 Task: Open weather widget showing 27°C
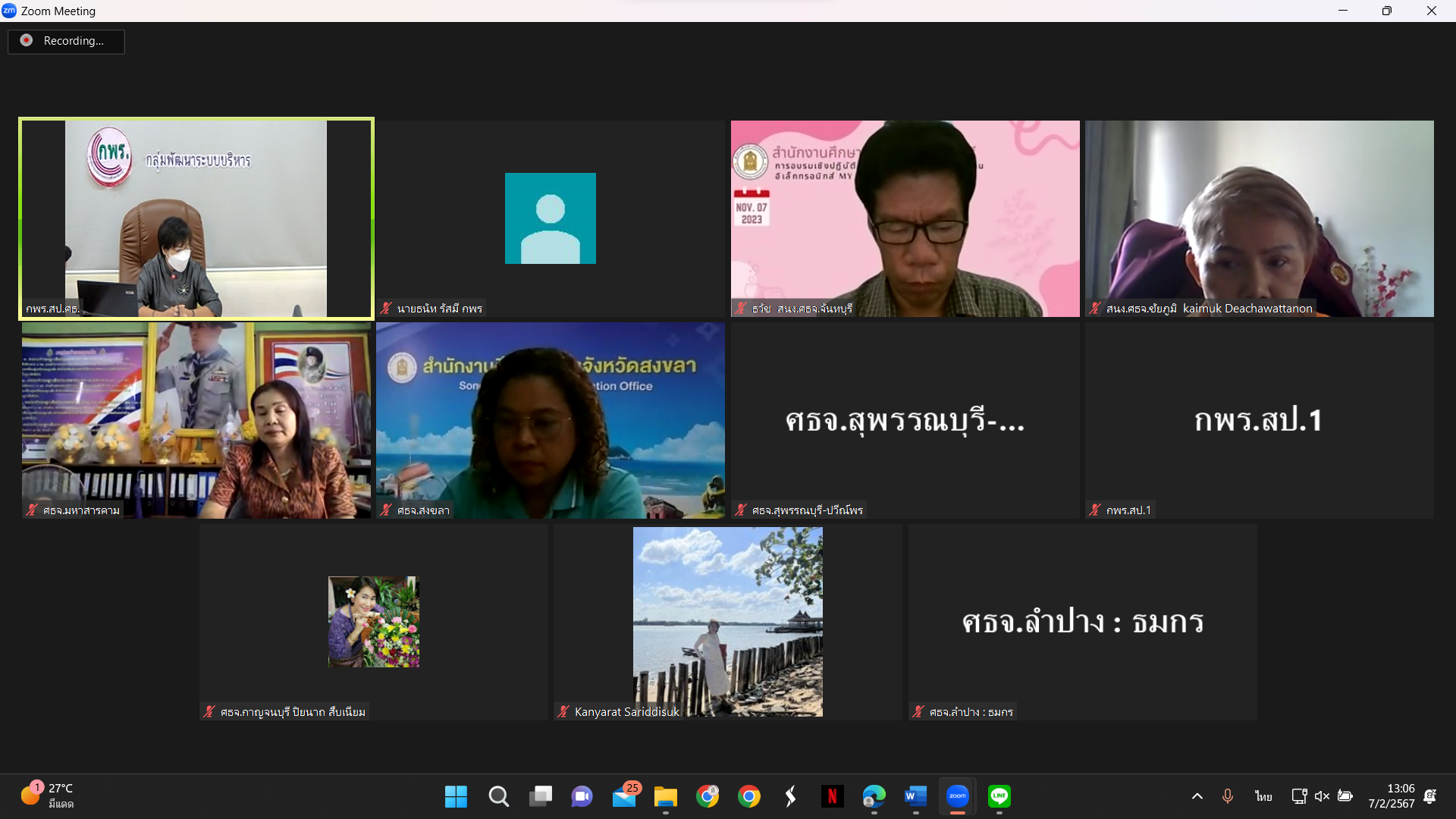(x=48, y=796)
